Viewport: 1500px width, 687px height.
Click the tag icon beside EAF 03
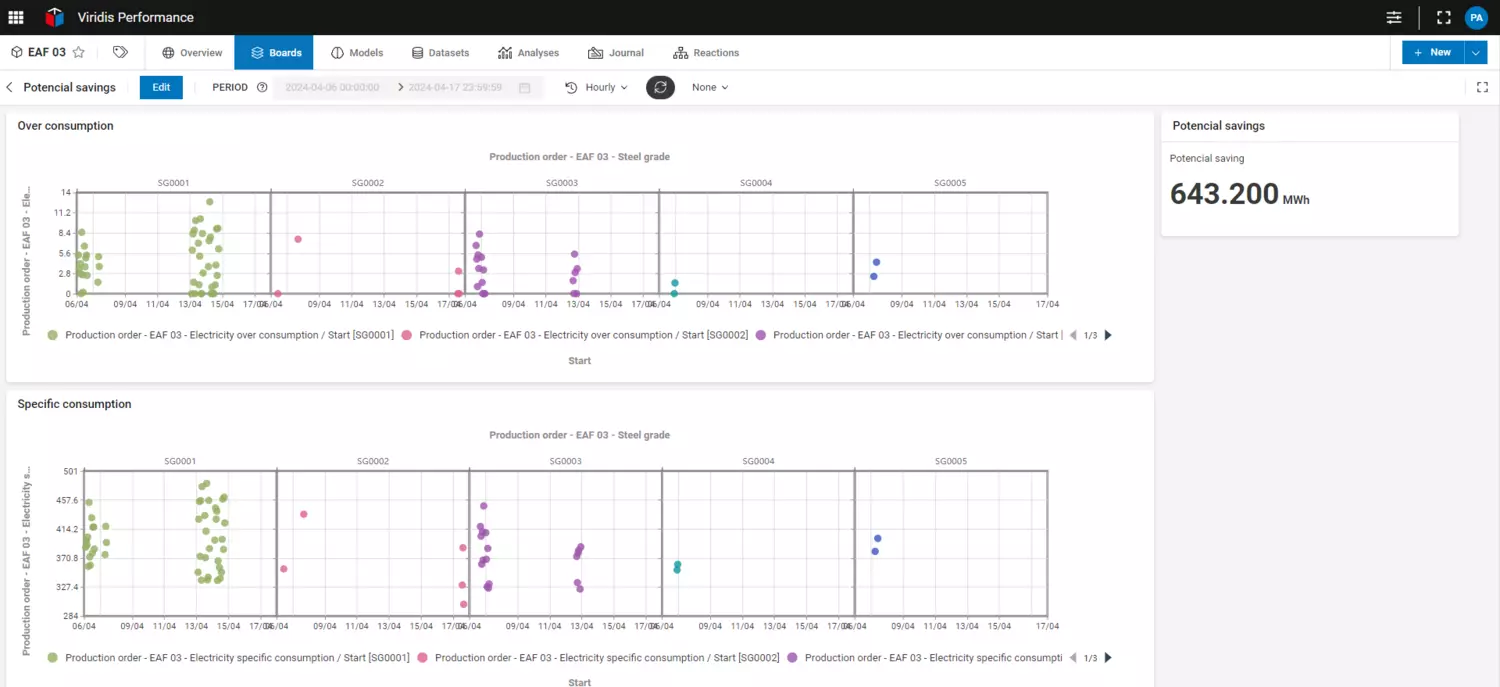pos(120,53)
